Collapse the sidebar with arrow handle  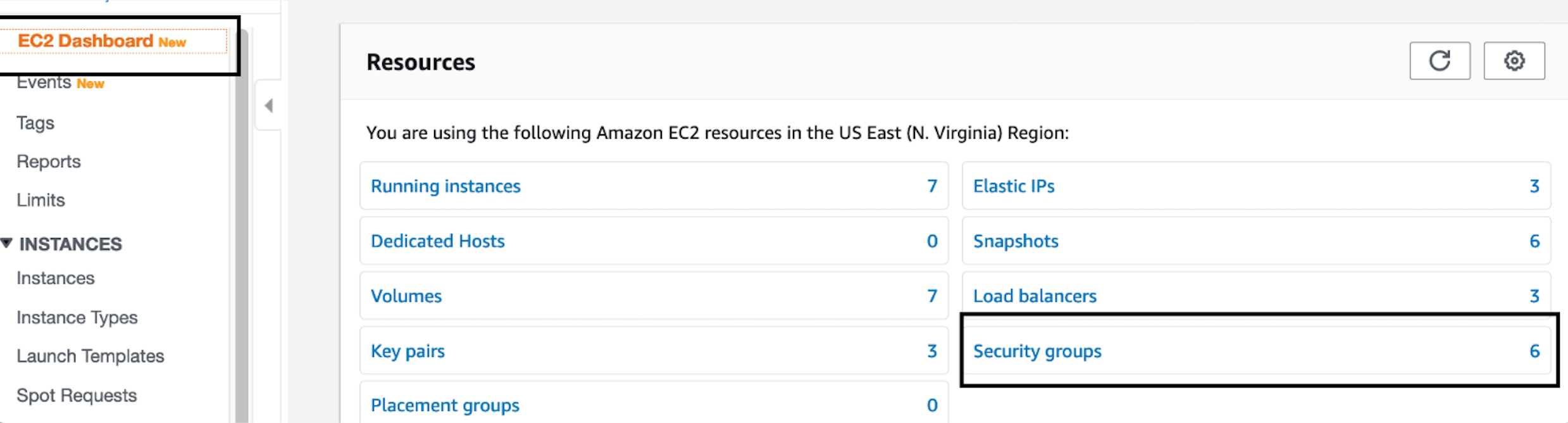pyautogui.click(x=268, y=105)
